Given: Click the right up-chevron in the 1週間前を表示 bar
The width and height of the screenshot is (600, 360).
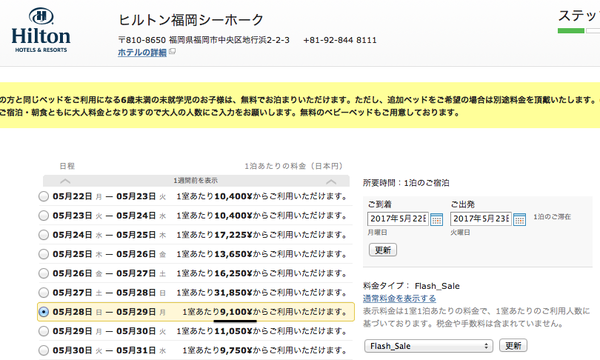Looking at the screenshot, I should coord(331,181).
